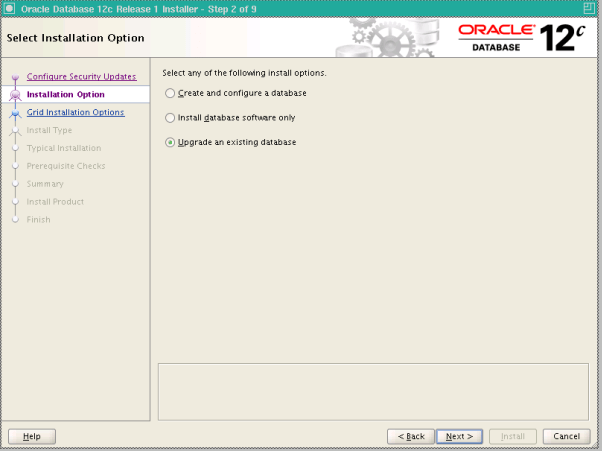Click the 'Select any of the following install options.' text

point(244,73)
